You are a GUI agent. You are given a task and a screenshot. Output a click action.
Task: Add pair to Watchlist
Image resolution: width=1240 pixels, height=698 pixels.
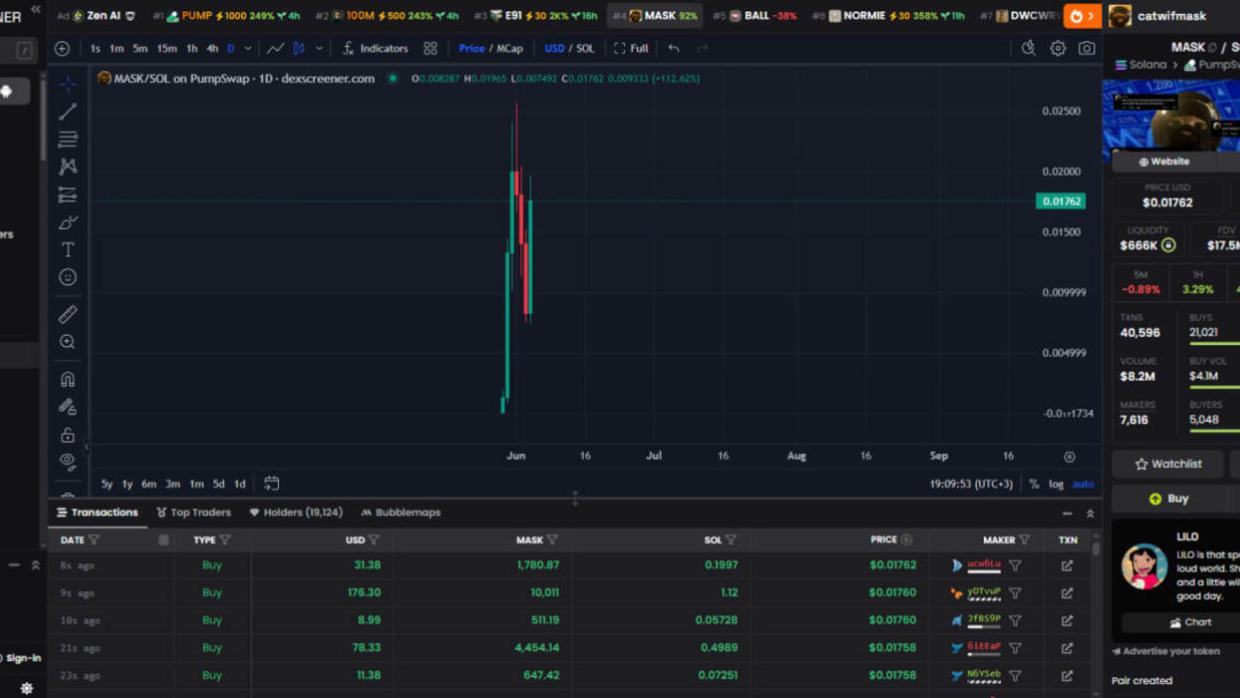(1168, 464)
